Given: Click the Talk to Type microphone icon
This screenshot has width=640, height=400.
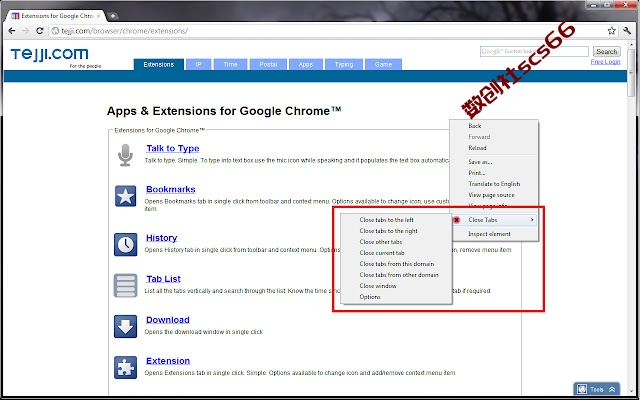Looking at the screenshot, I should tap(125, 155).
